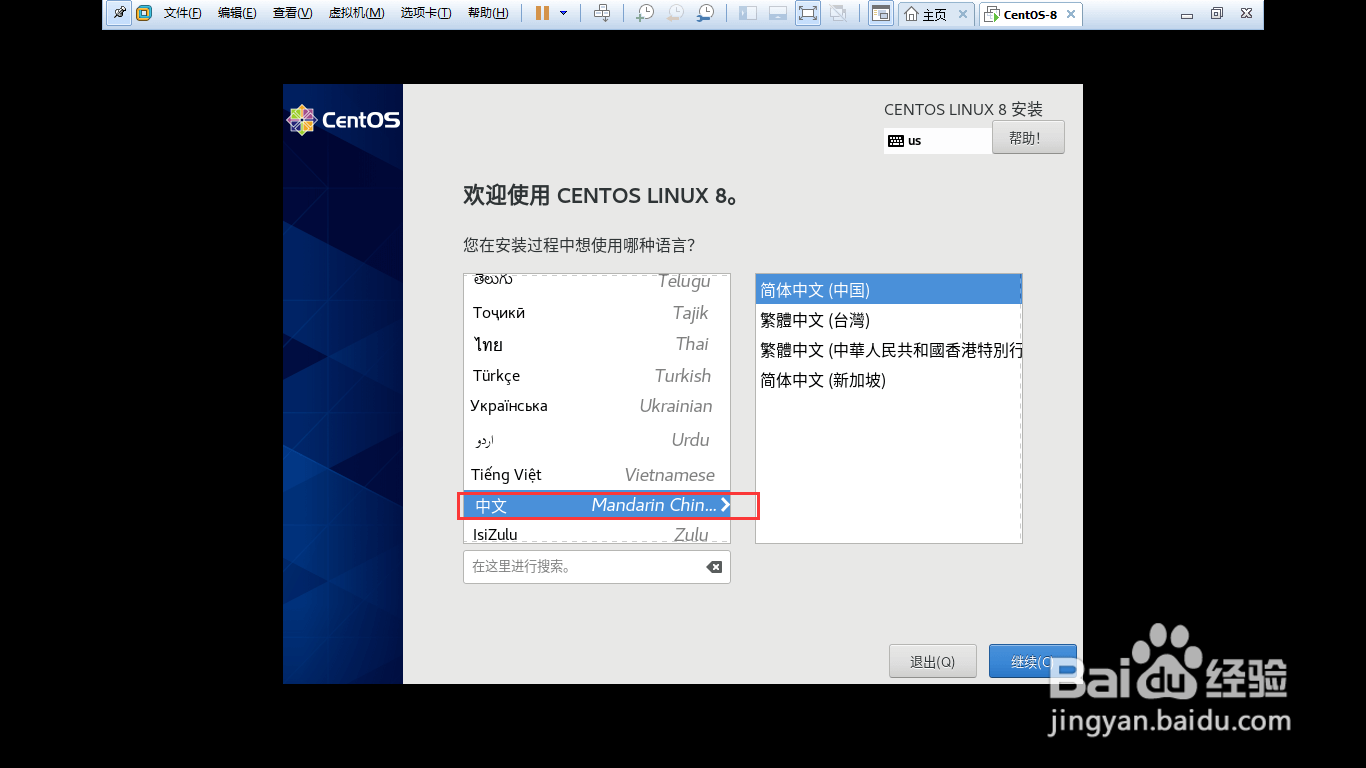Screen dimensions: 1366x768
Task: Click the 继续(C) button
Action: [1033, 661]
